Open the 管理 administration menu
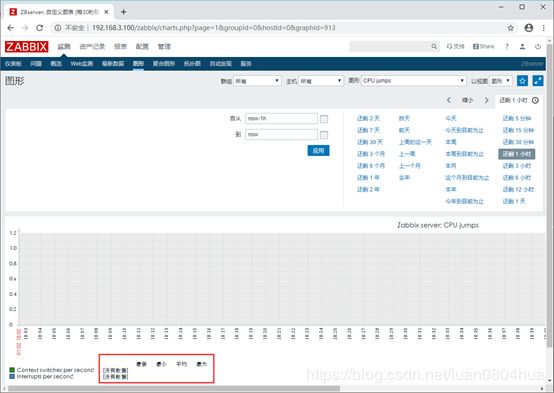Viewport: 554px width, 393px height. pyautogui.click(x=164, y=46)
